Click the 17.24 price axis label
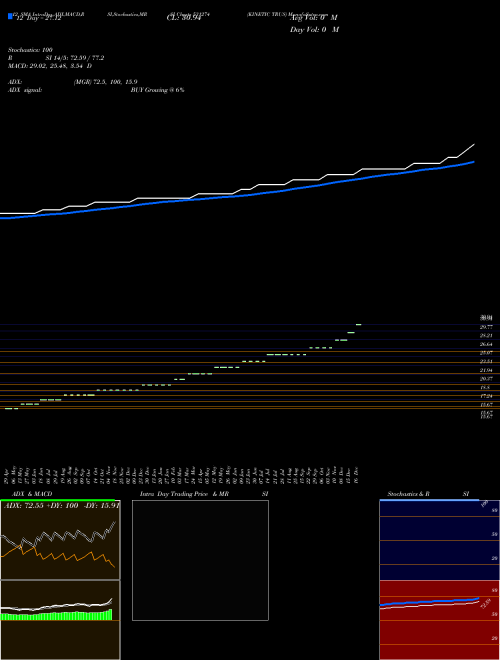This screenshot has height=660, width=500. pos(486,396)
